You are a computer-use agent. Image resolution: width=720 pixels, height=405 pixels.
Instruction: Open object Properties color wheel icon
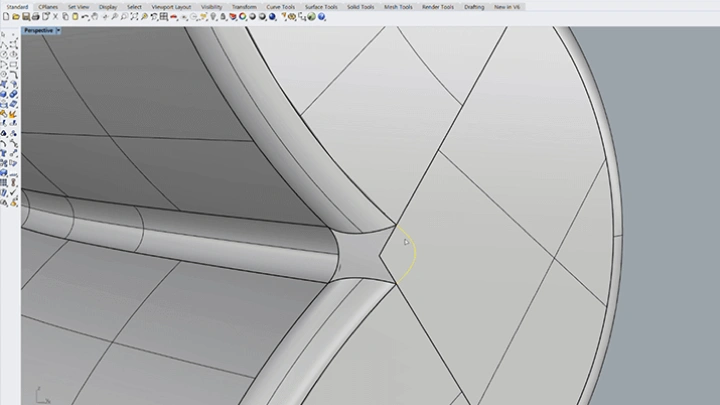click(x=242, y=17)
